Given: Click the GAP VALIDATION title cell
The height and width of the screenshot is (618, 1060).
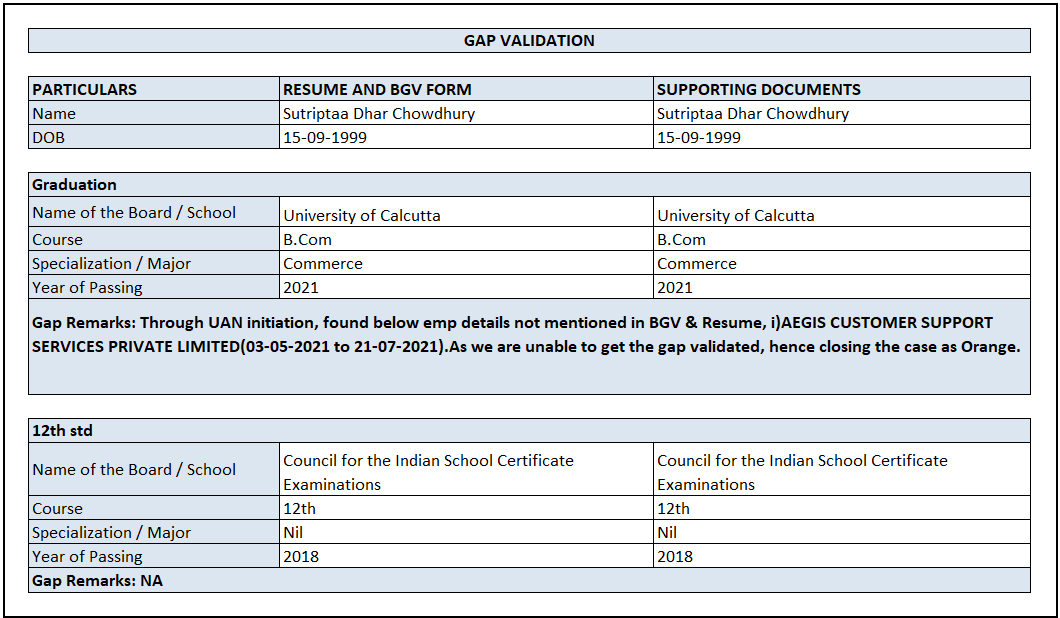Looking at the screenshot, I should pos(529,41).
